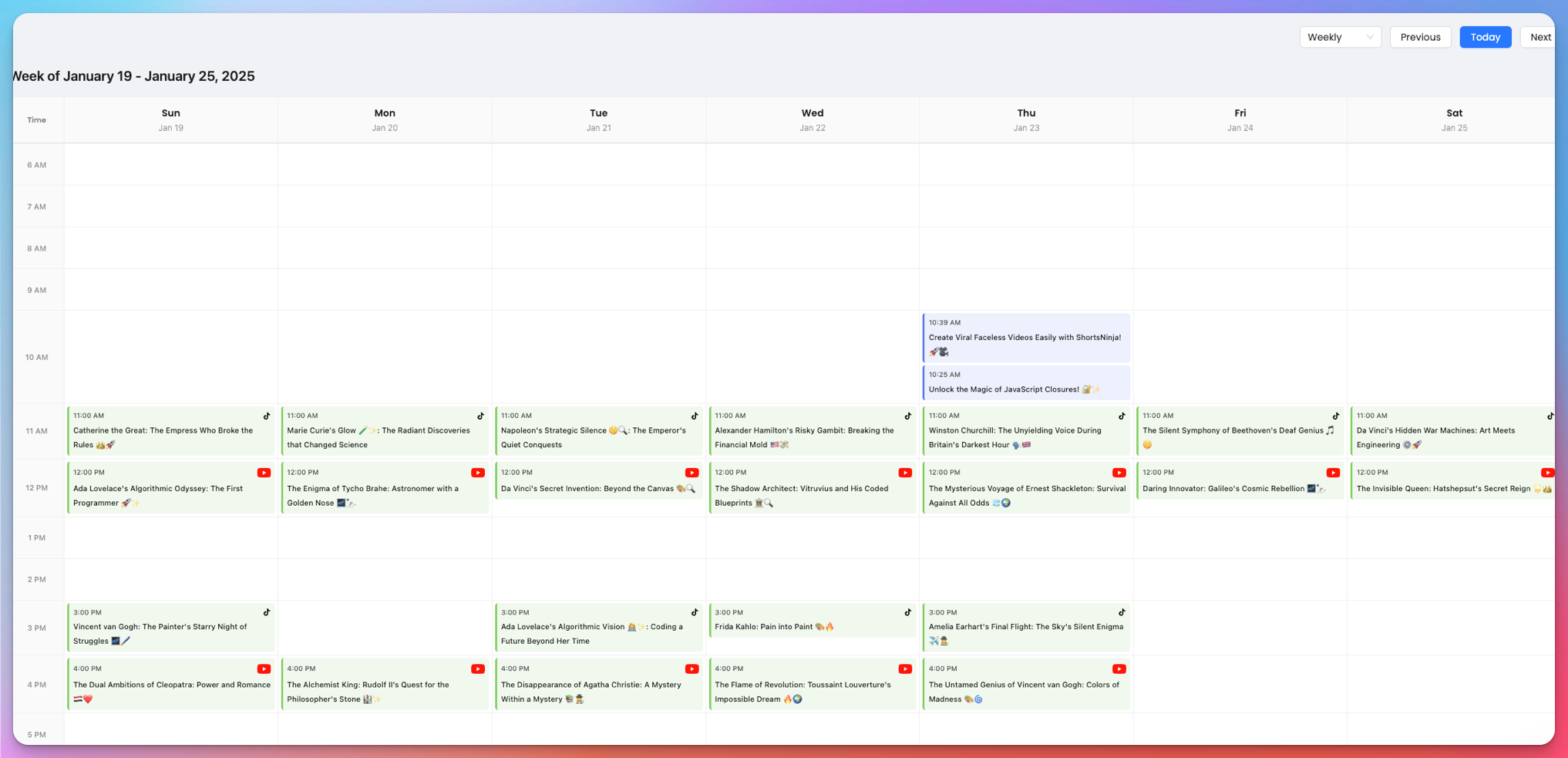Click YouTube icon on Dual Ambitions of Cleopatra
This screenshot has width=1568, height=758.
point(264,669)
